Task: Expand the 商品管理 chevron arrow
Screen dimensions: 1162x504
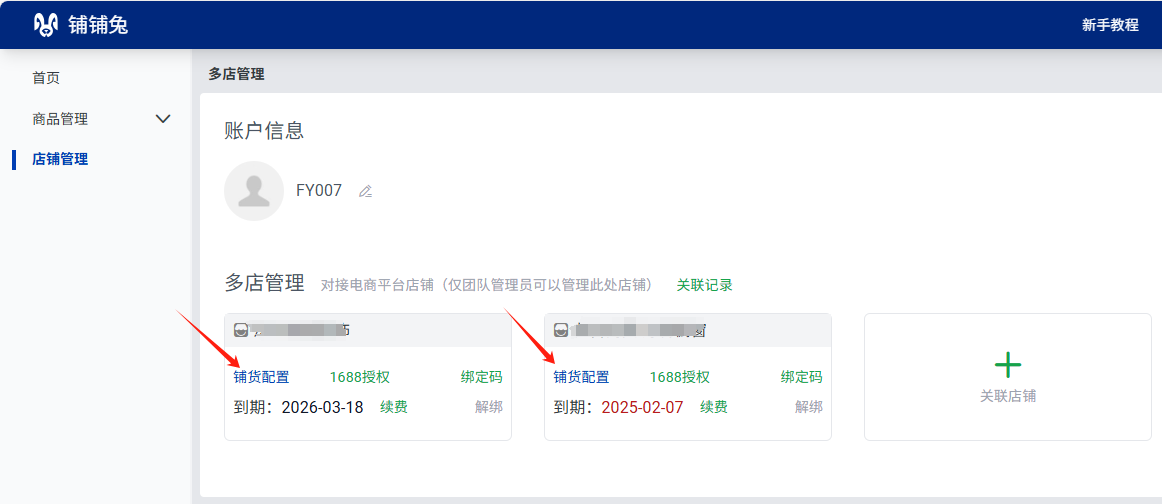Action: point(164,119)
